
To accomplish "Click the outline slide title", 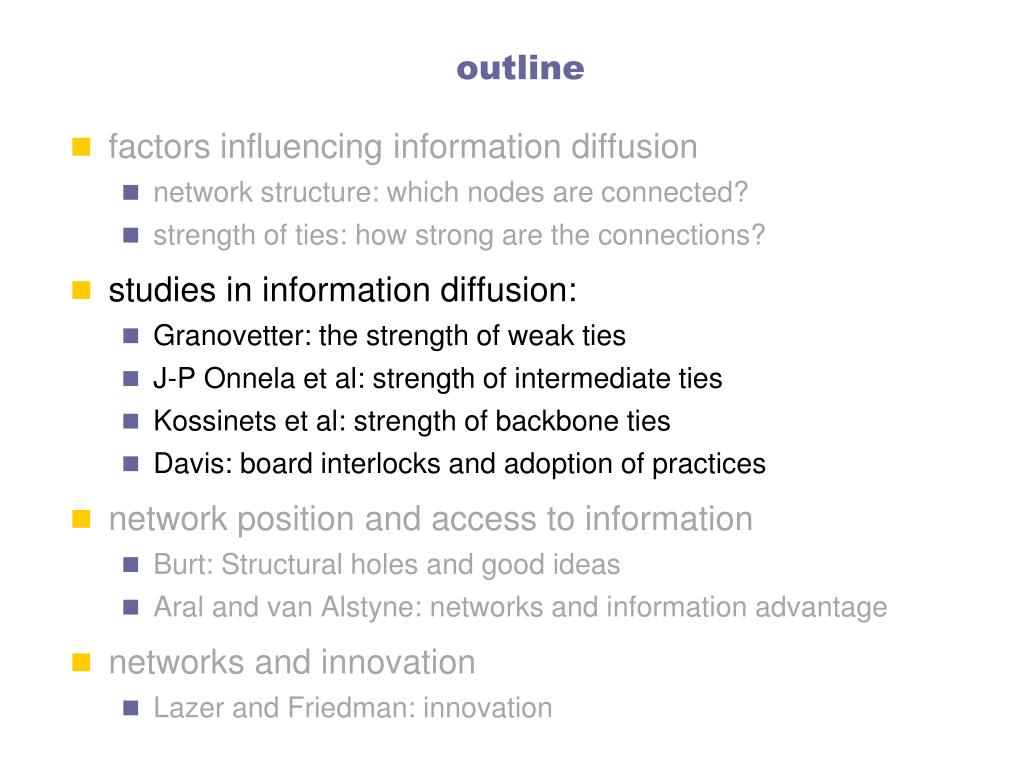I will click(x=520, y=68).
